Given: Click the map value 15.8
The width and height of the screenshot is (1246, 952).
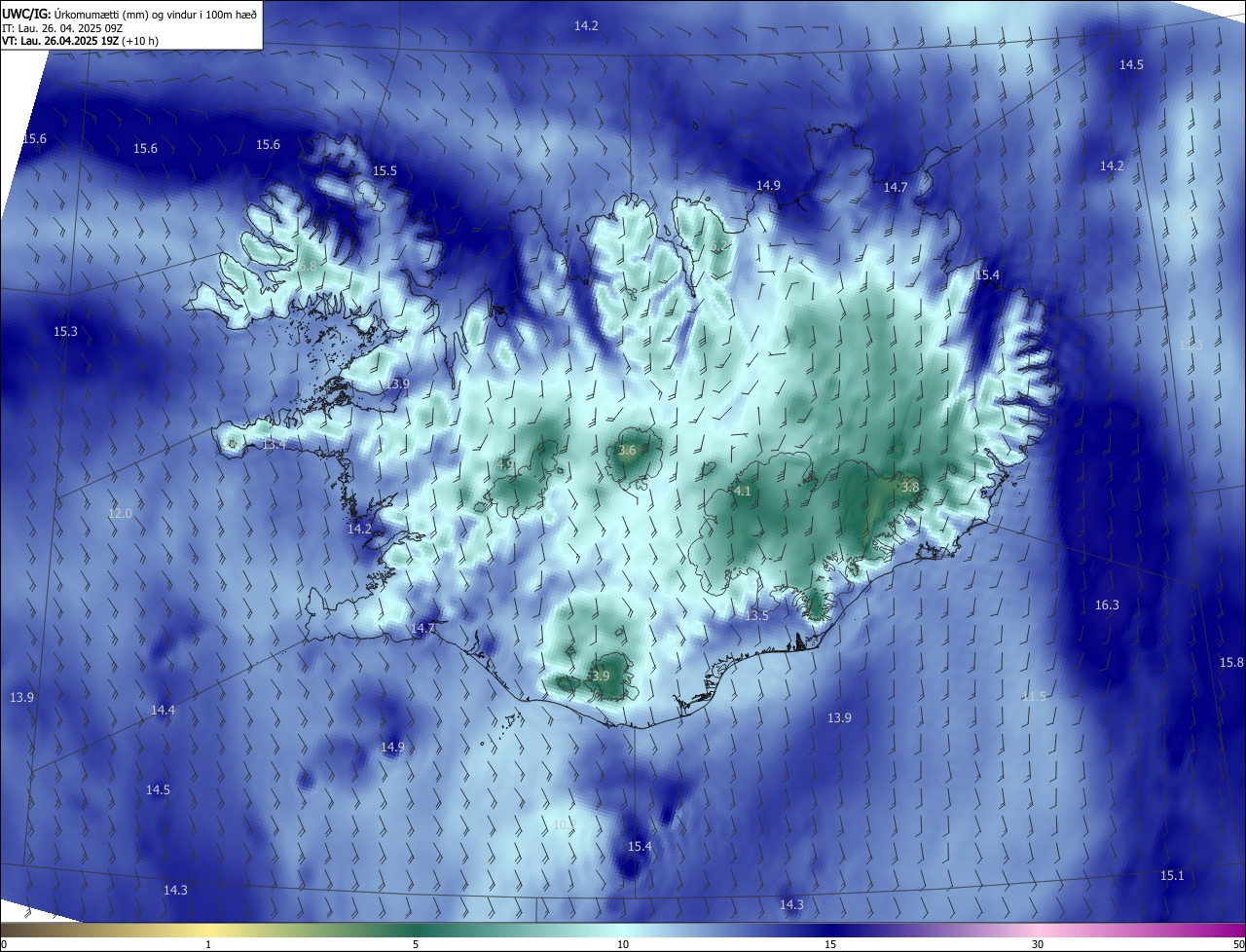Looking at the screenshot, I should point(1231,662).
